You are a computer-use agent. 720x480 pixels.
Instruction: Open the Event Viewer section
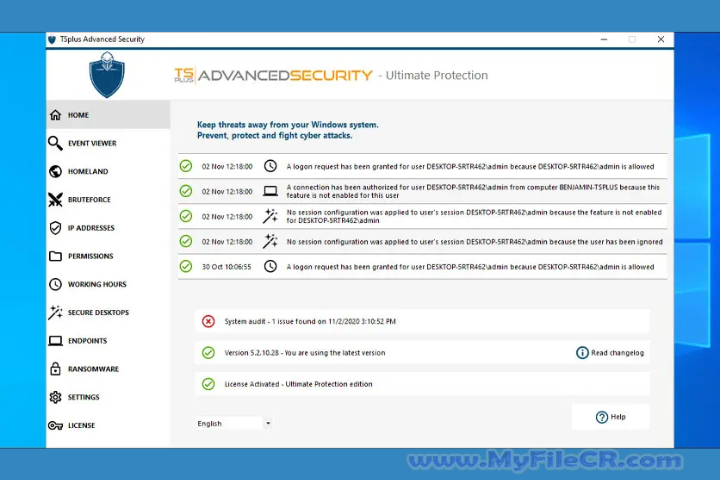pos(108,143)
